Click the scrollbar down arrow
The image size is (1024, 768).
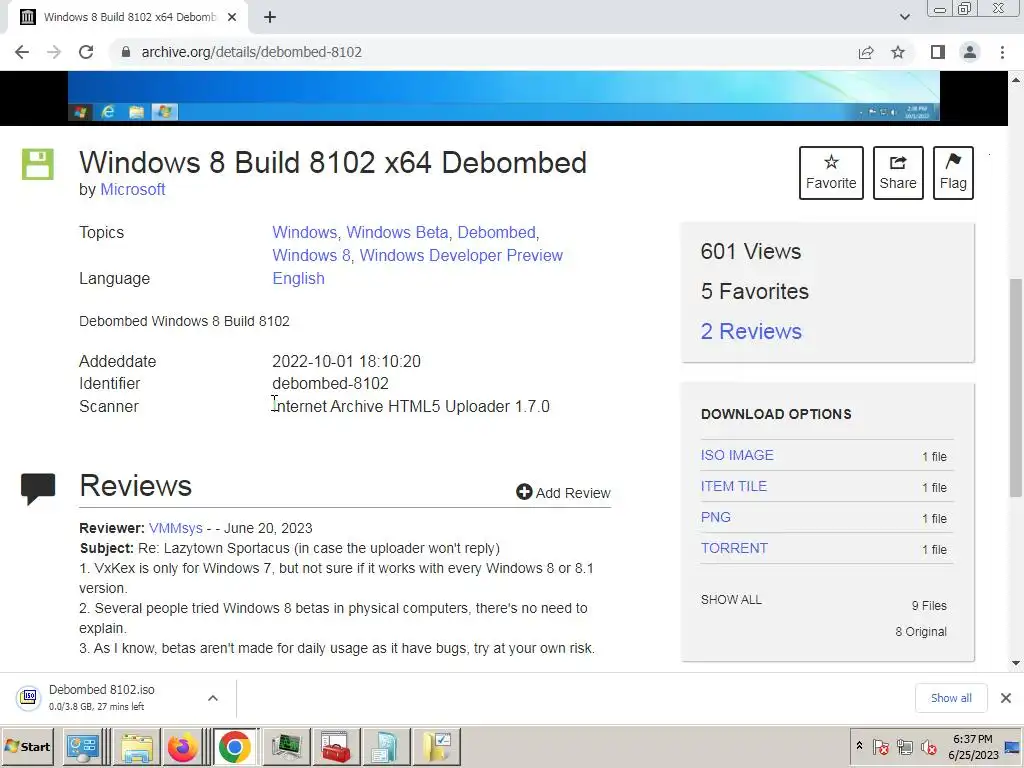click(1016, 663)
